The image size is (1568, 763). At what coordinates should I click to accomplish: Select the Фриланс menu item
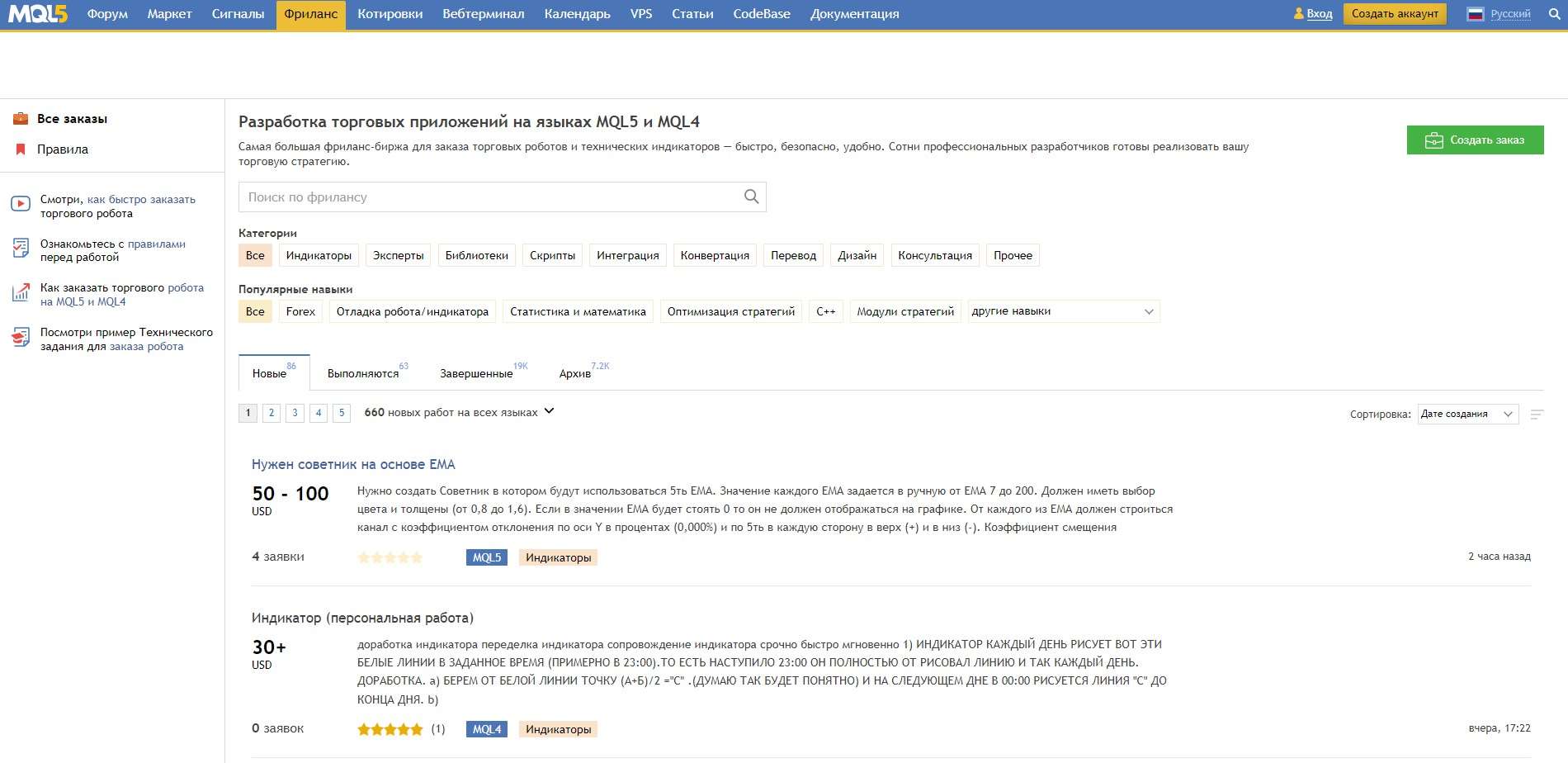[311, 14]
